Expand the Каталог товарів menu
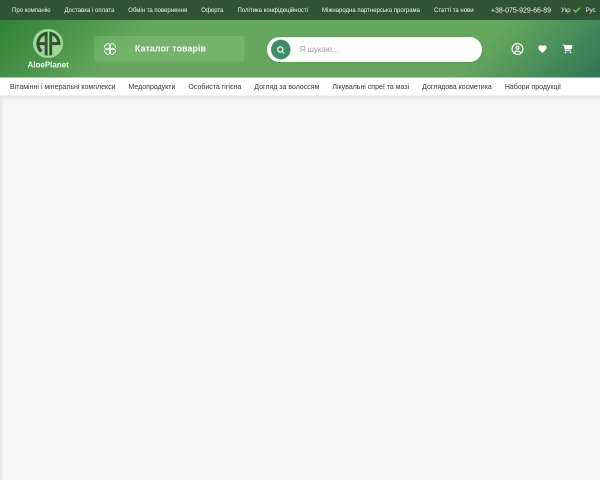The image size is (600, 480). pos(169,49)
